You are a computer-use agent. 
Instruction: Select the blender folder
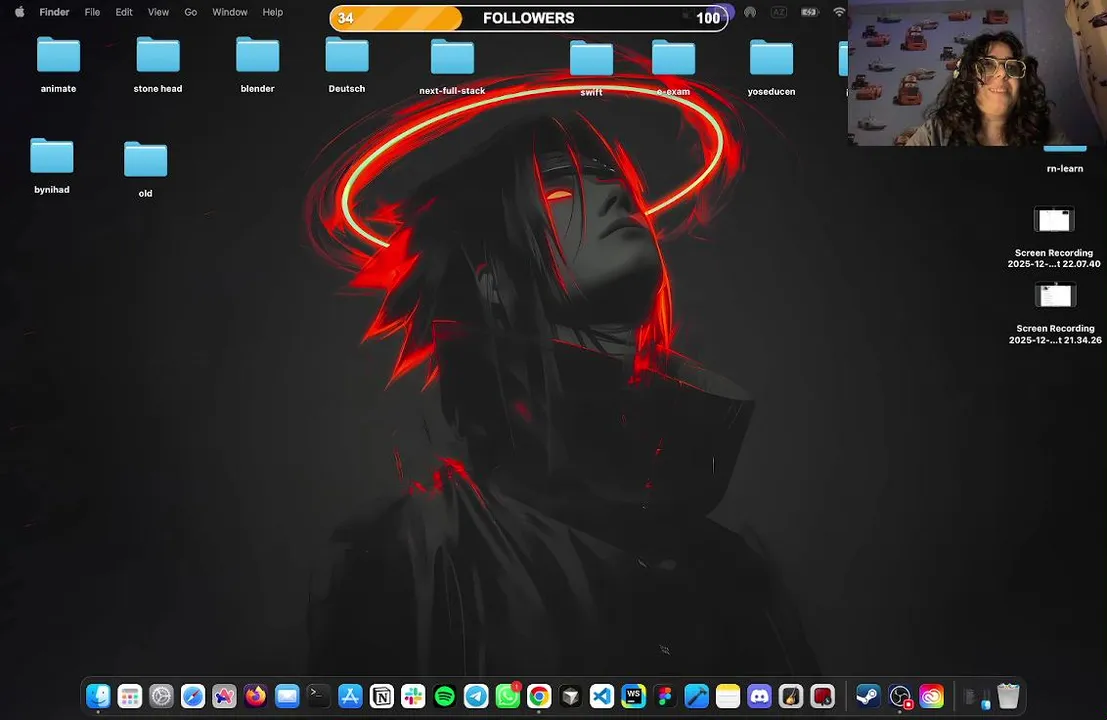(258, 55)
